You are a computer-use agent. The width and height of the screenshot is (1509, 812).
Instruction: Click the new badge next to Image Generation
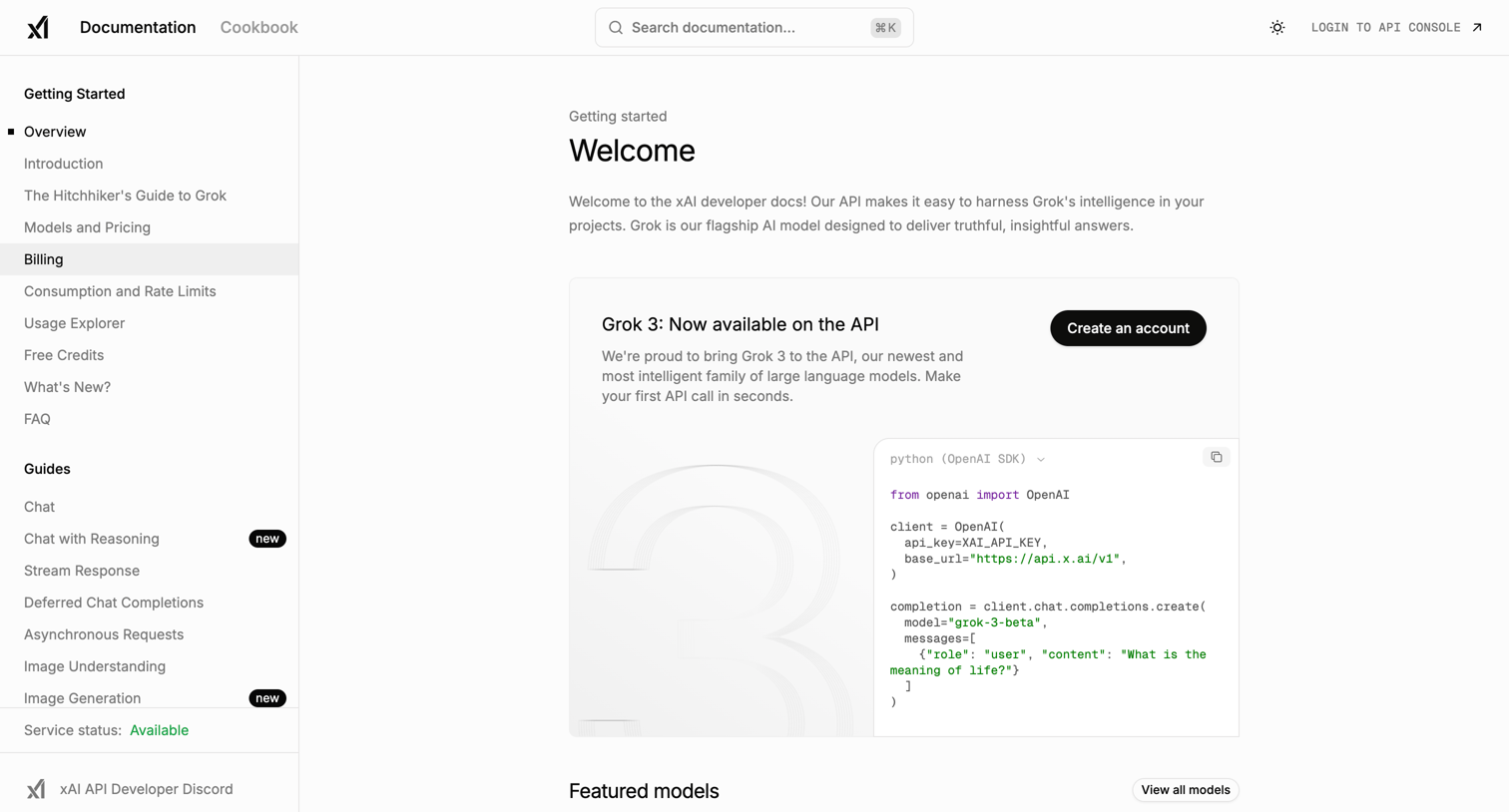267,698
